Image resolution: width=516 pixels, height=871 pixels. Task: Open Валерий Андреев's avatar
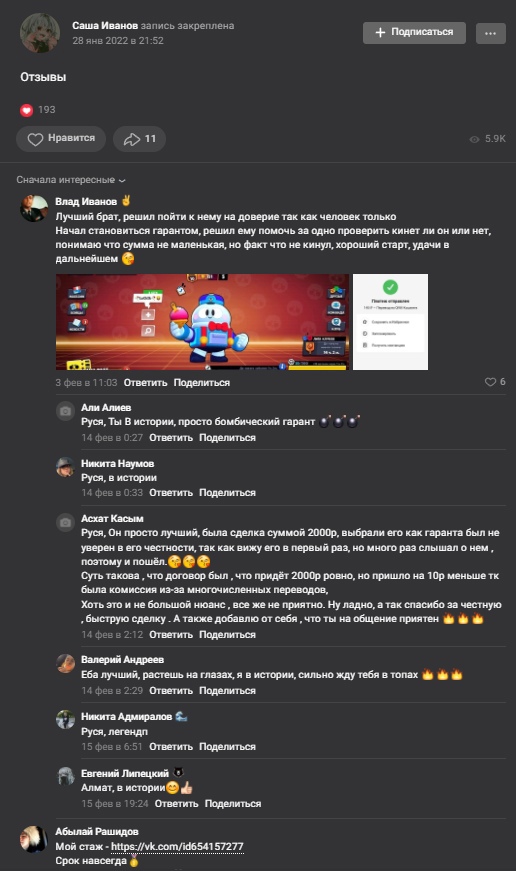[x=66, y=663]
